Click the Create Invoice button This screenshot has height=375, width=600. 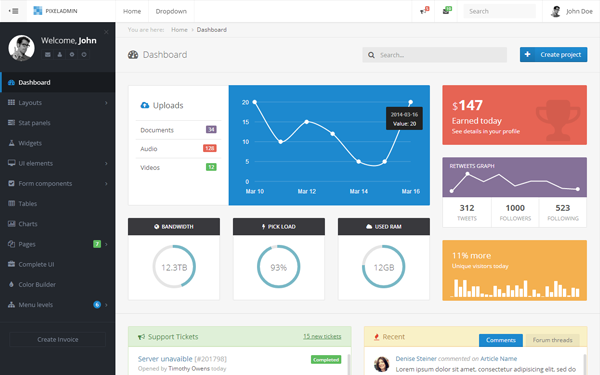tap(57, 339)
